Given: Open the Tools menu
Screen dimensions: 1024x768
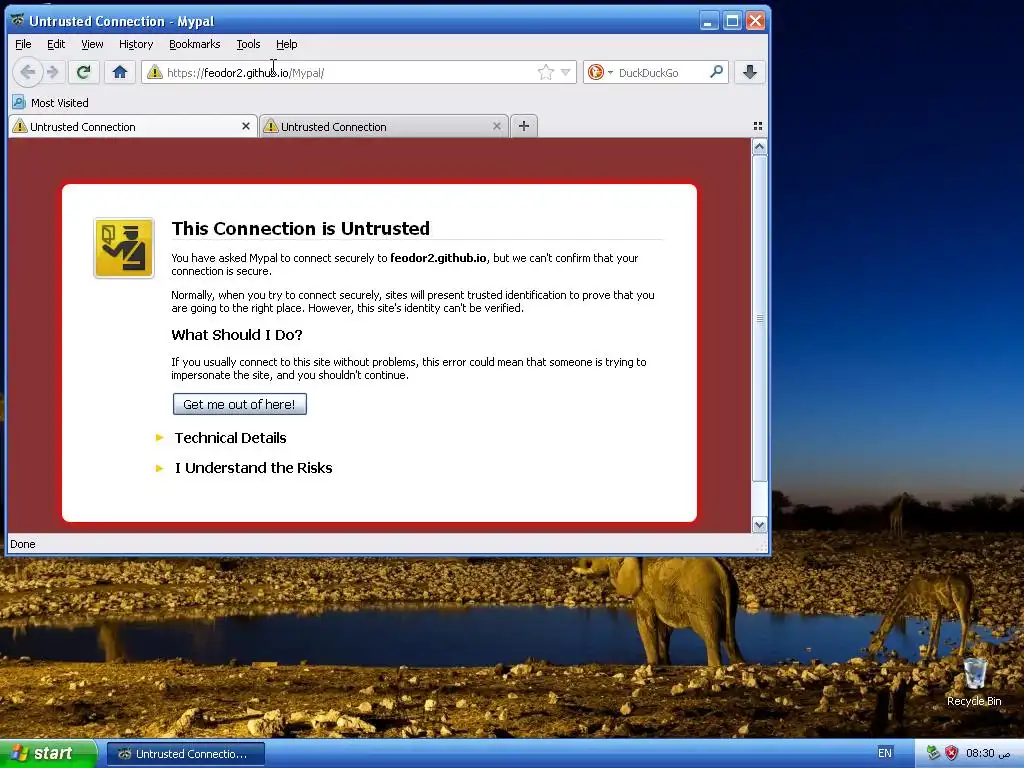Looking at the screenshot, I should [x=248, y=44].
